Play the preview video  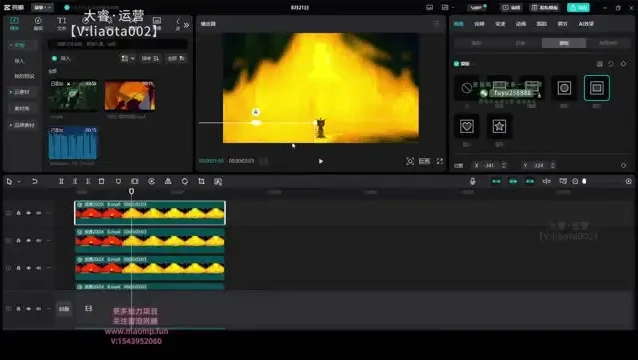pos(321,161)
